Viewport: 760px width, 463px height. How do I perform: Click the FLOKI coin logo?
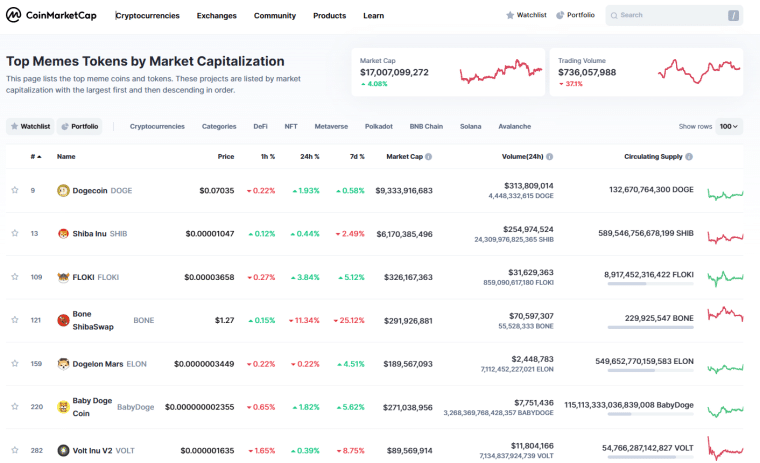click(63, 277)
